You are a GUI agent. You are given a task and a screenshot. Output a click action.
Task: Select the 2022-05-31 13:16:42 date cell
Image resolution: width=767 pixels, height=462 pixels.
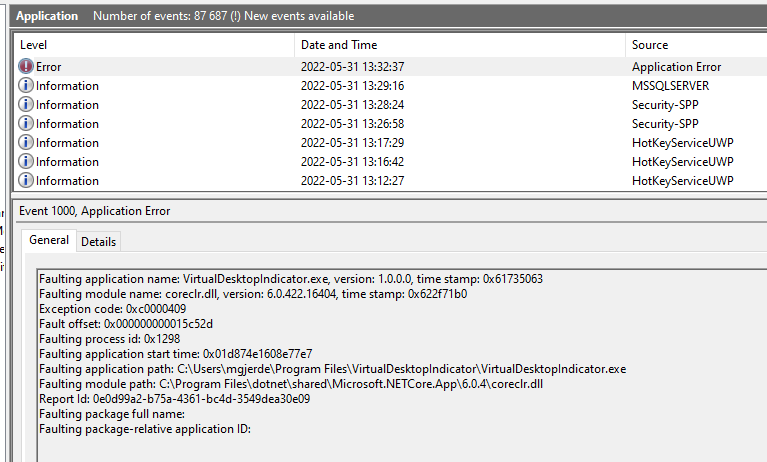[x=352, y=162]
